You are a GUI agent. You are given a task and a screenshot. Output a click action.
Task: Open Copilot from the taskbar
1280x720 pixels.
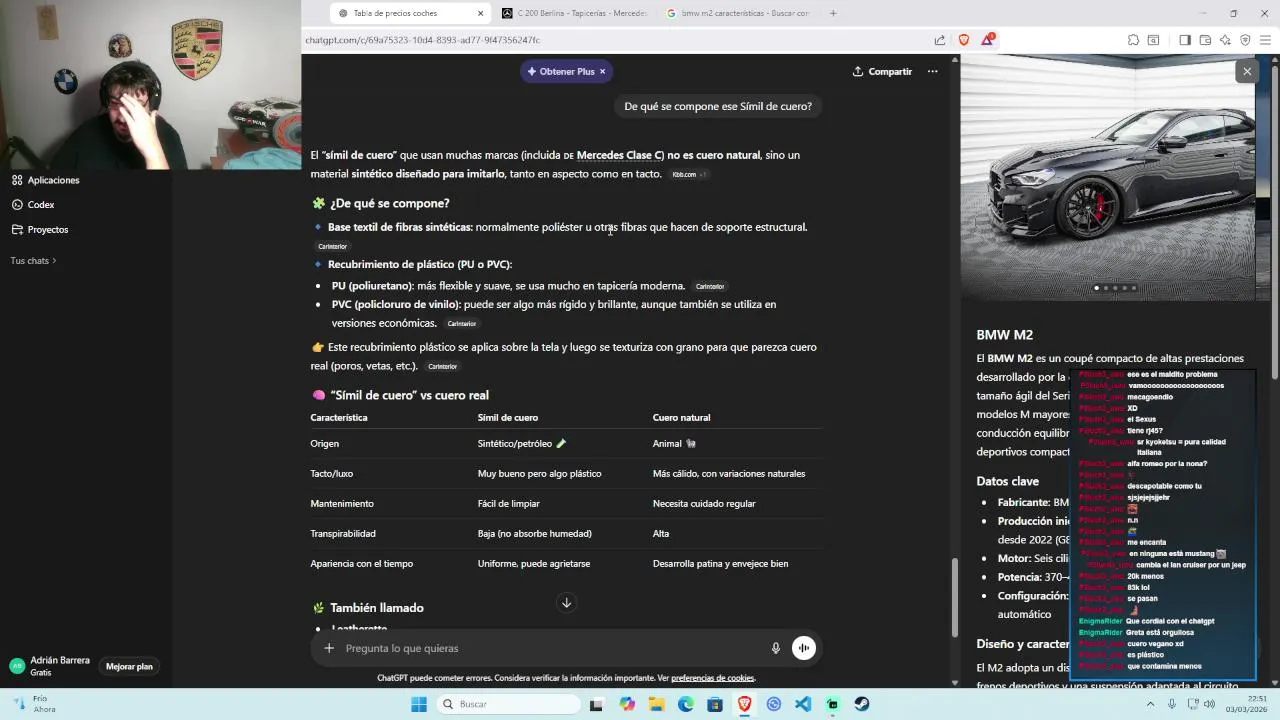click(627, 704)
